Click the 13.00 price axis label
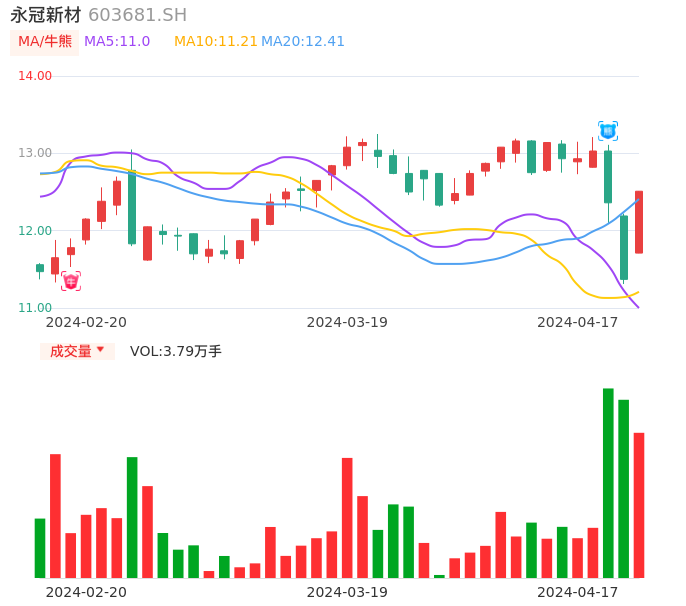The height and width of the screenshot is (606, 686). 35,153
